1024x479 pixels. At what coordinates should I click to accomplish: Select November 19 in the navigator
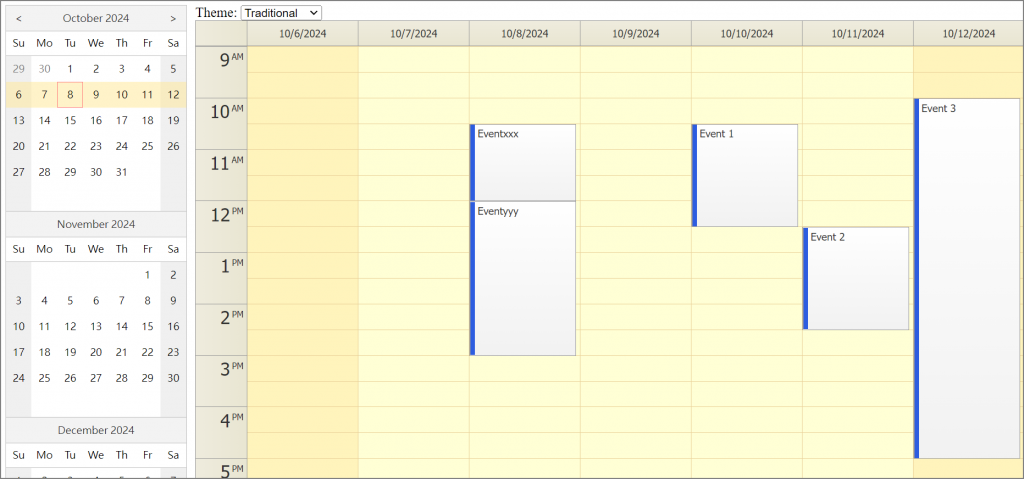pos(70,352)
